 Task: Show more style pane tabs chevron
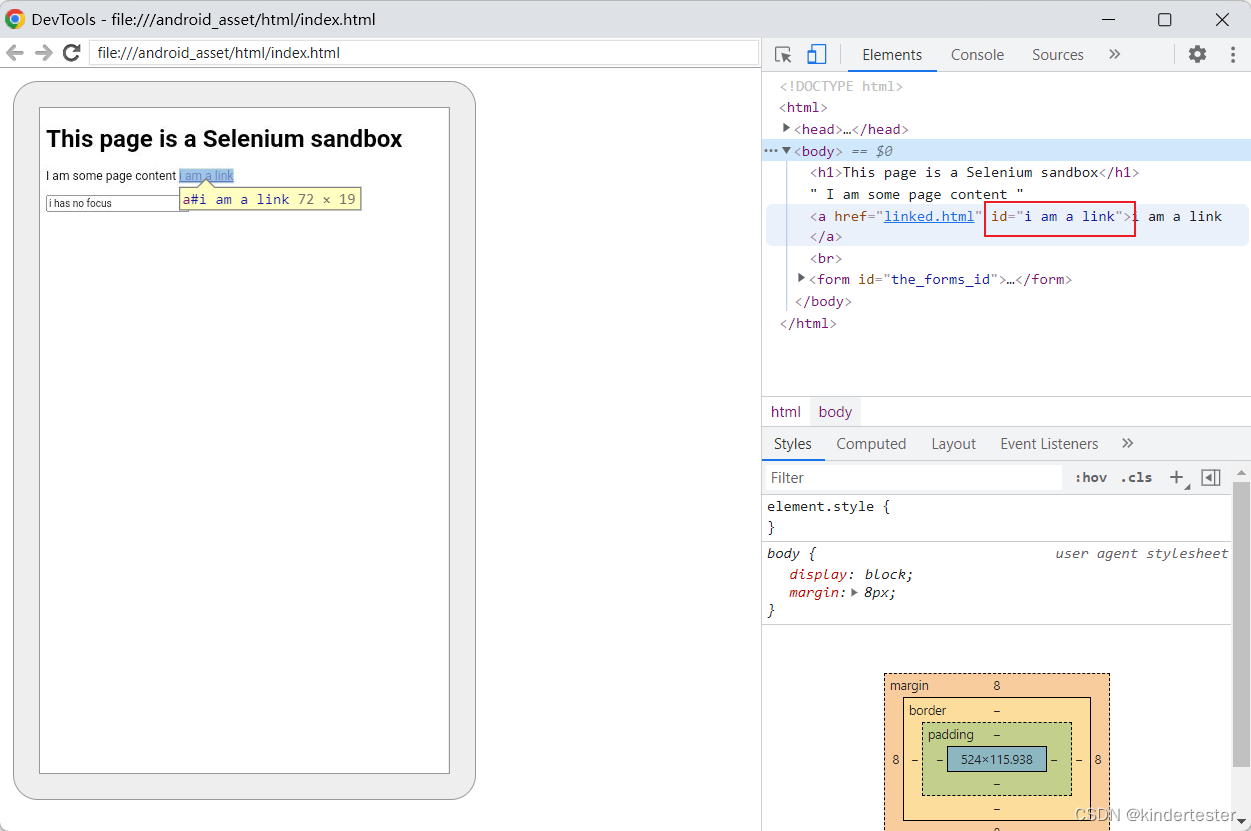[1128, 443]
